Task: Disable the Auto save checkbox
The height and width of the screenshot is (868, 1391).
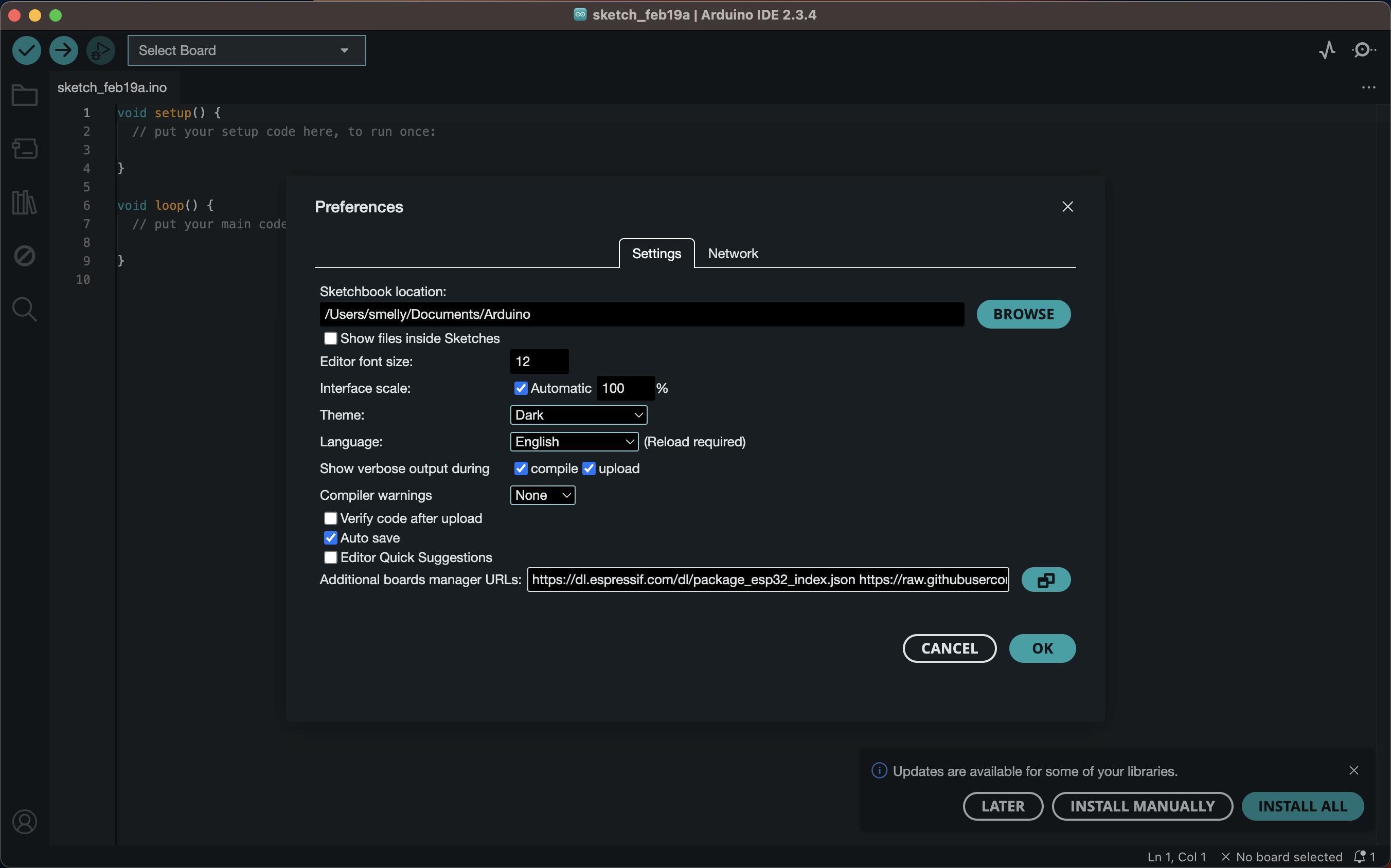Action: tap(330, 538)
